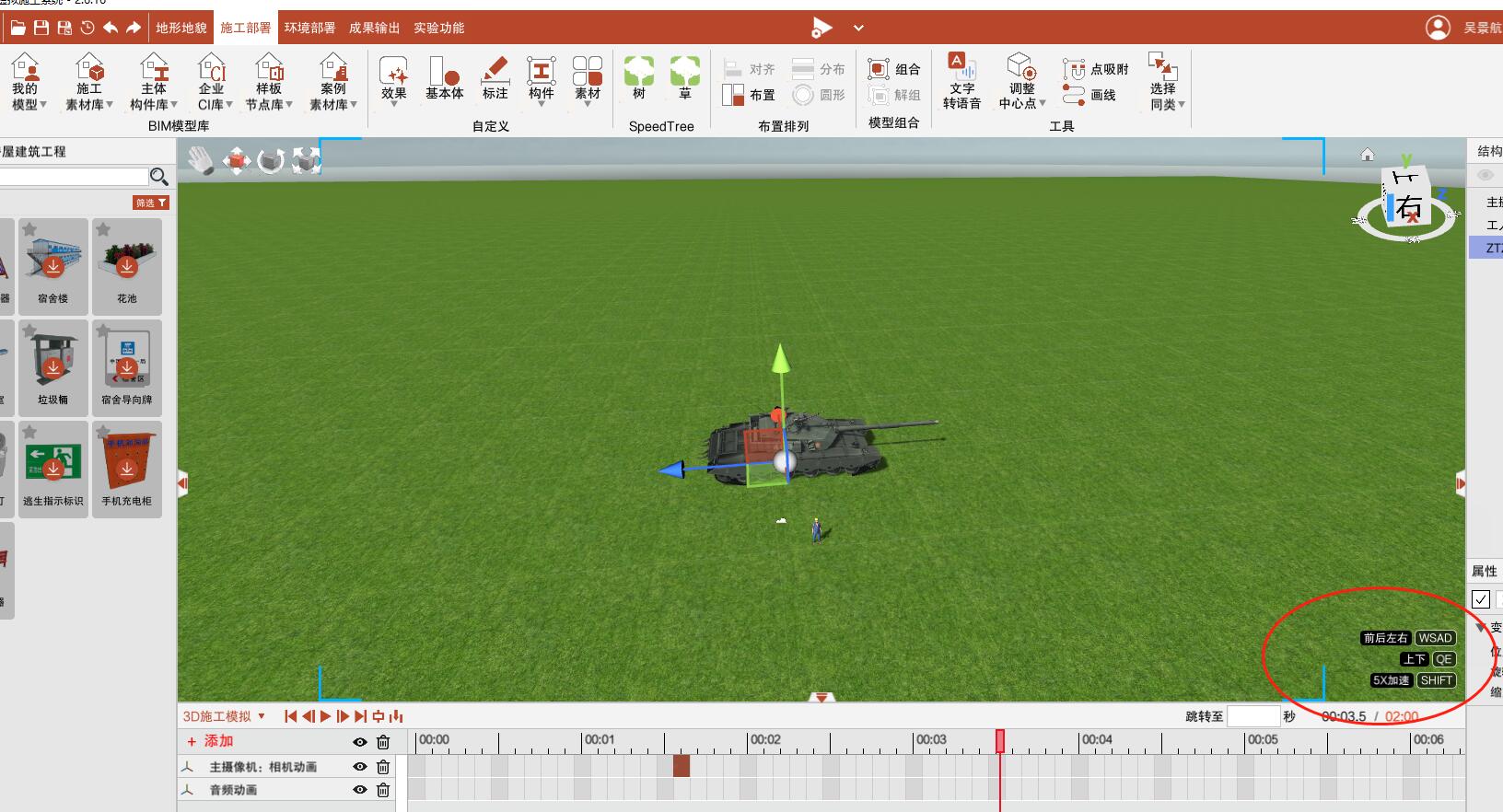Open the 文字转语音 text-to-speech tool
The height and width of the screenshot is (812, 1503).
(961, 81)
